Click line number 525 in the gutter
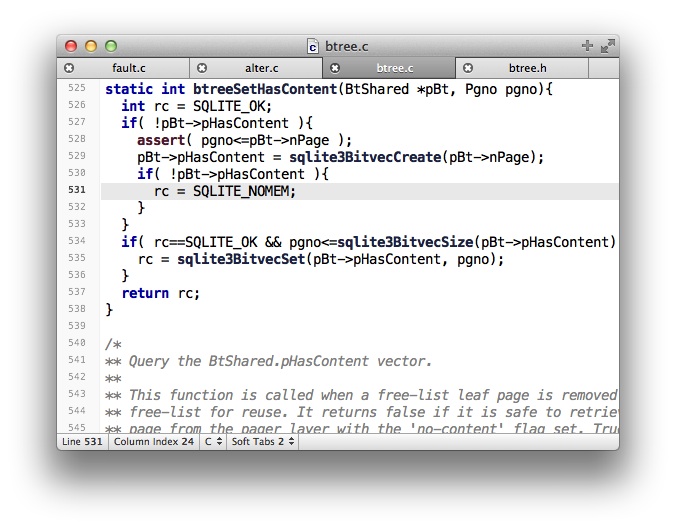 (77, 89)
